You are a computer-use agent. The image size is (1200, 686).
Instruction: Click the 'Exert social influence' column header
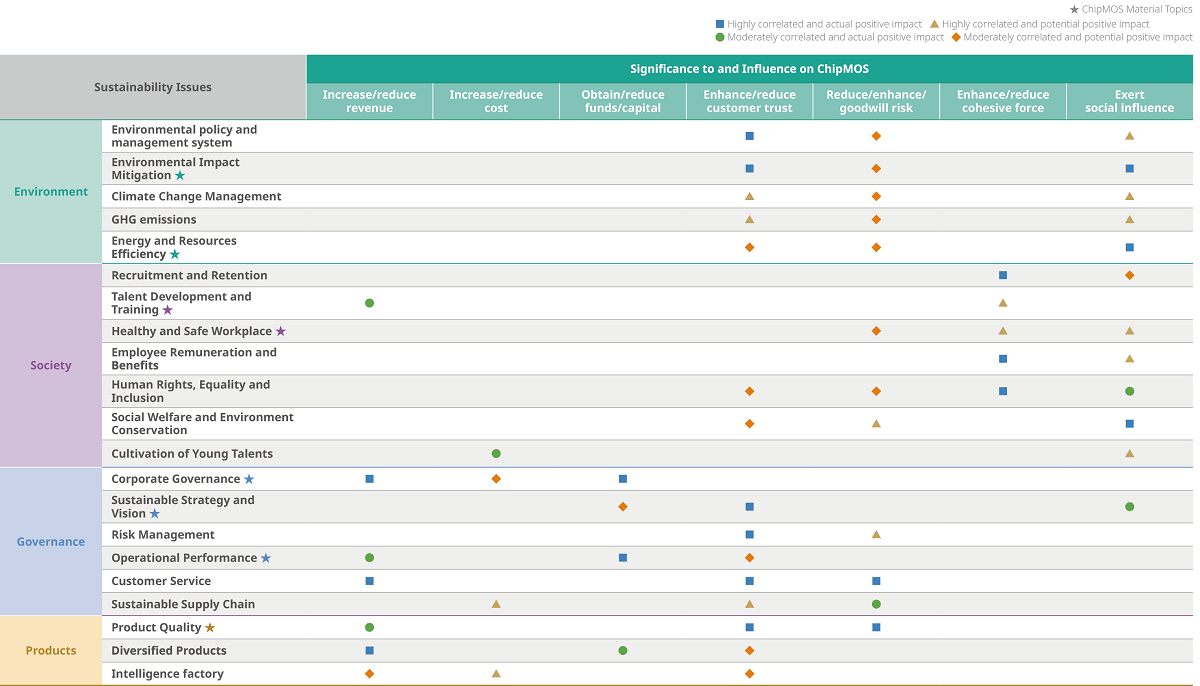pyautogui.click(x=1130, y=102)
